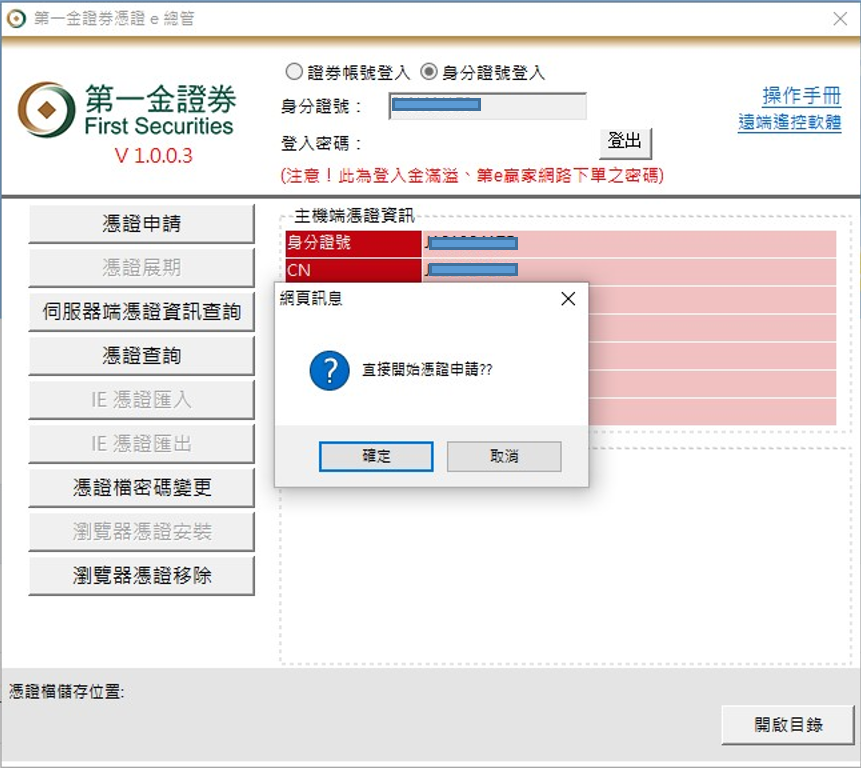
Task: Click the First Securities logo icon
Action: 47,110
